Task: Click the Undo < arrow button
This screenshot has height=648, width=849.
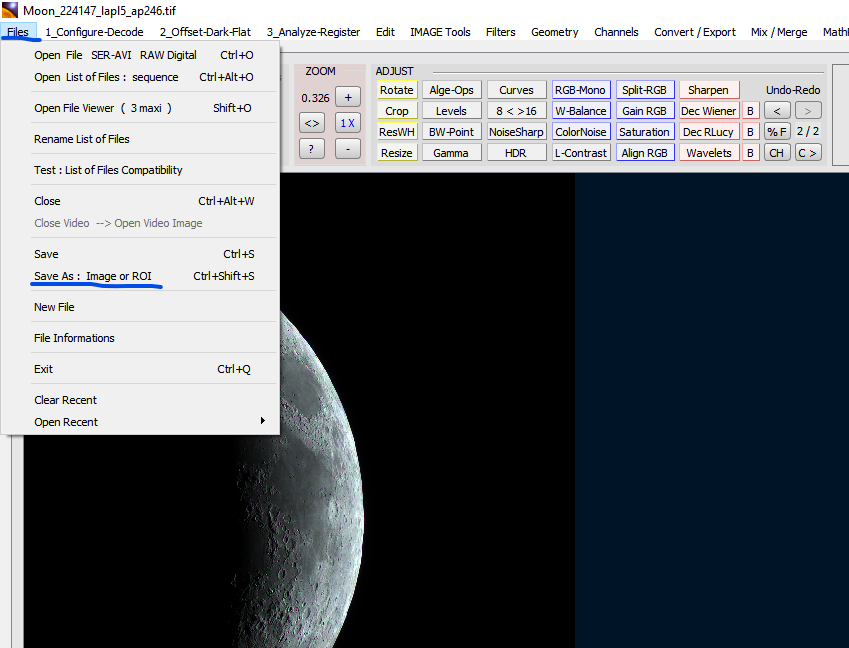Action: coord(777,111)
